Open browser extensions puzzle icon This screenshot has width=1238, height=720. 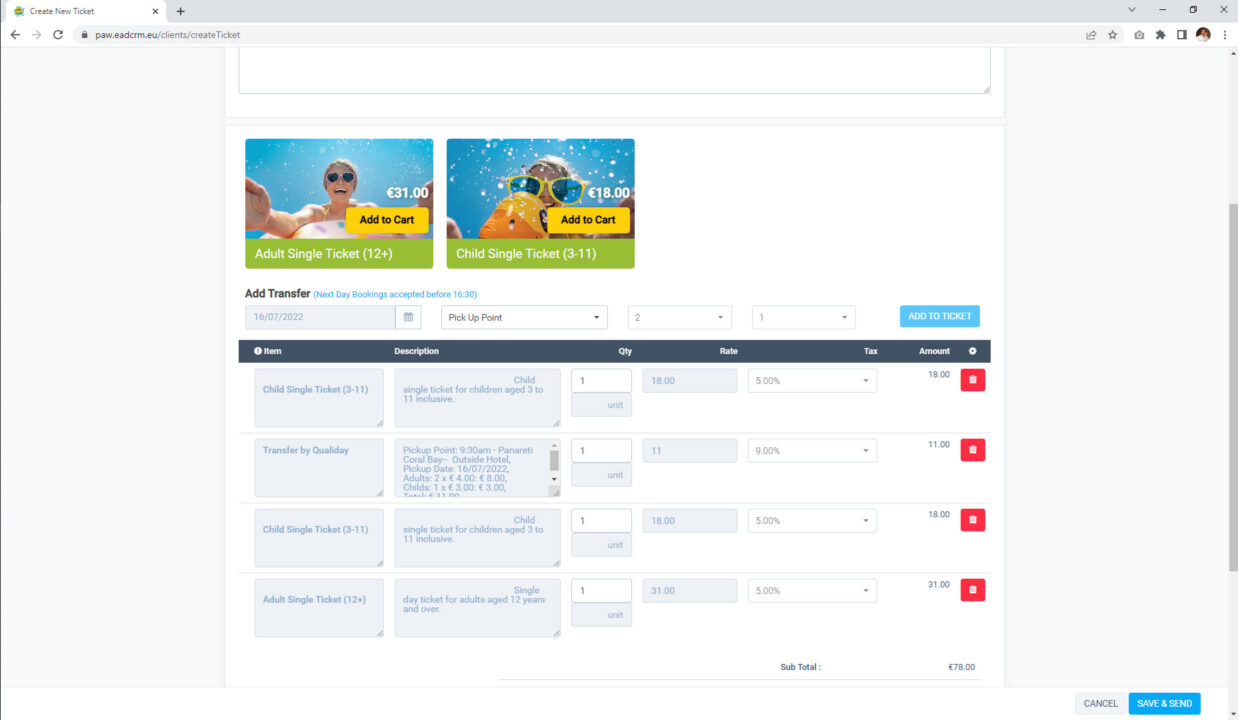pos(1160,34)
